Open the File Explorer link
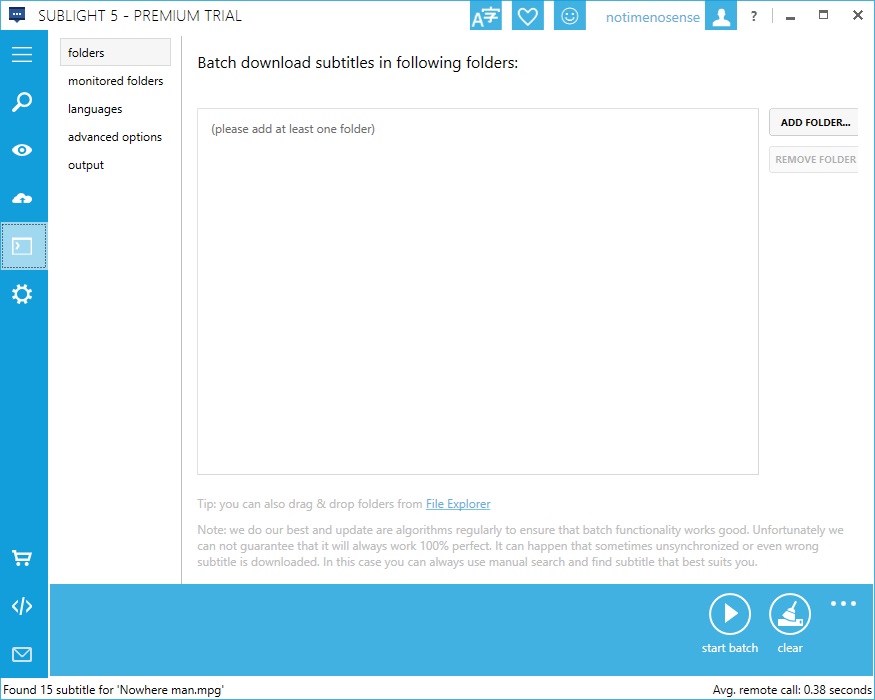875x700 pixels. (458, 504)
